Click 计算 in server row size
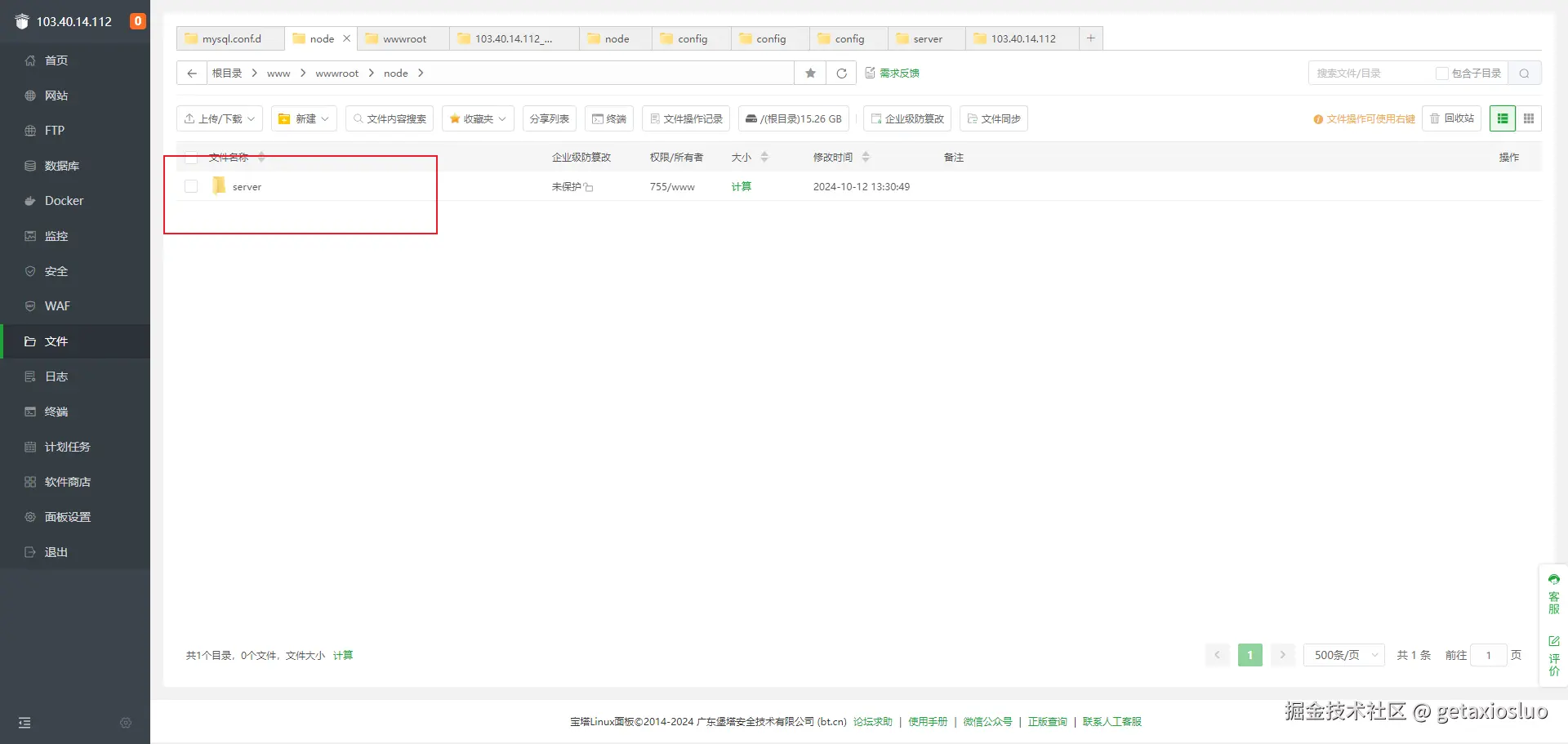The height and width of the screenshot is (744, 1568). coord(742,187)
